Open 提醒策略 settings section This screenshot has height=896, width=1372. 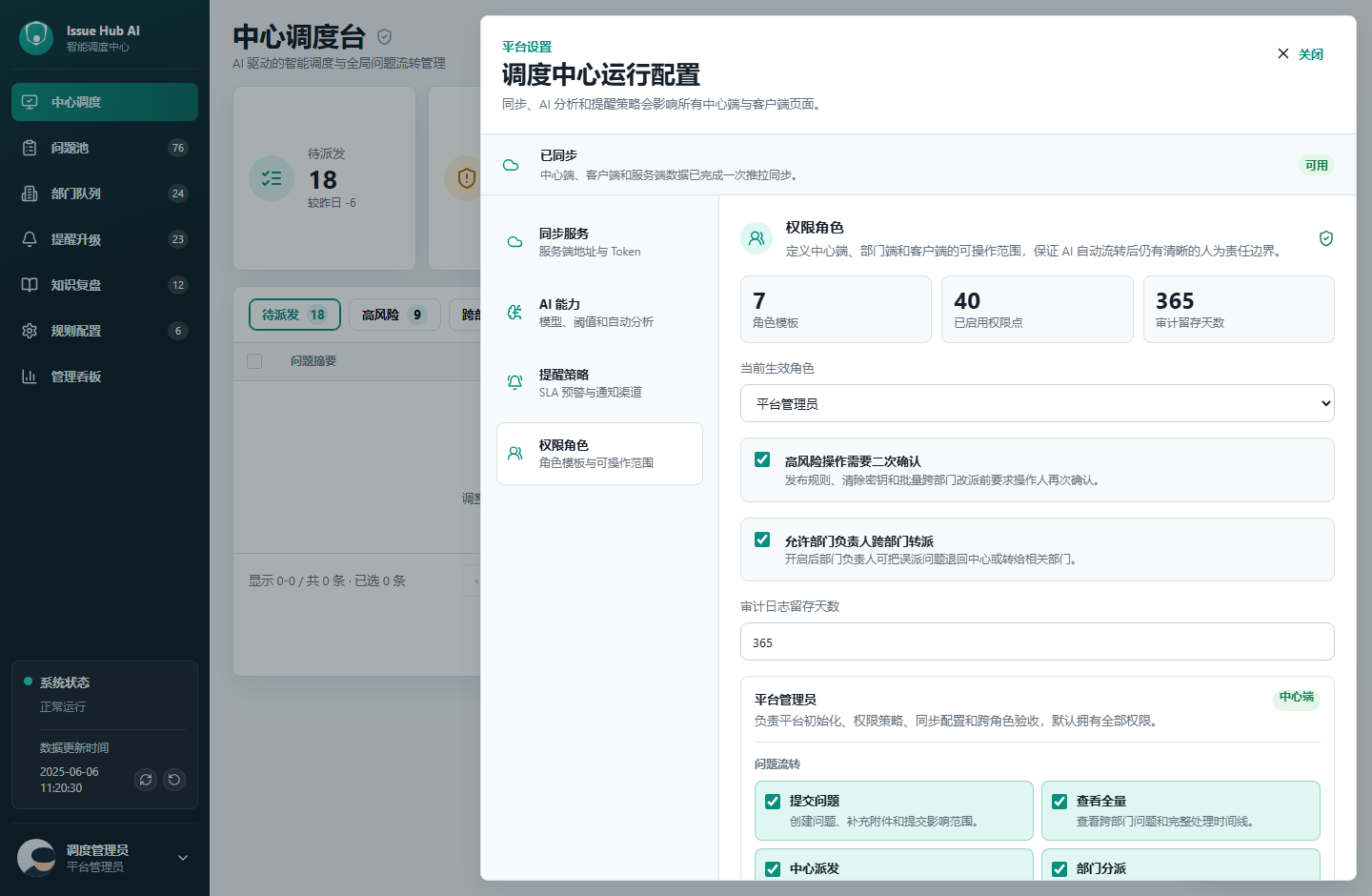coord(599,383)
